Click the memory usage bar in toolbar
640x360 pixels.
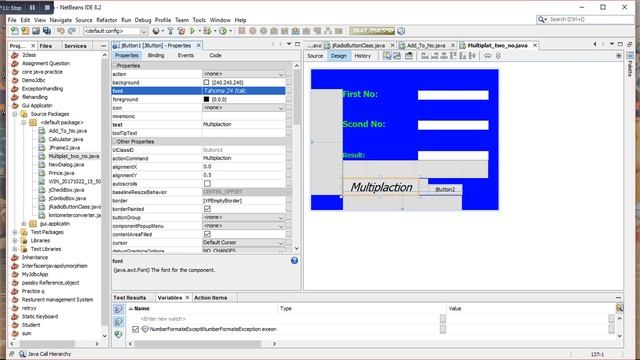[372, 31]
